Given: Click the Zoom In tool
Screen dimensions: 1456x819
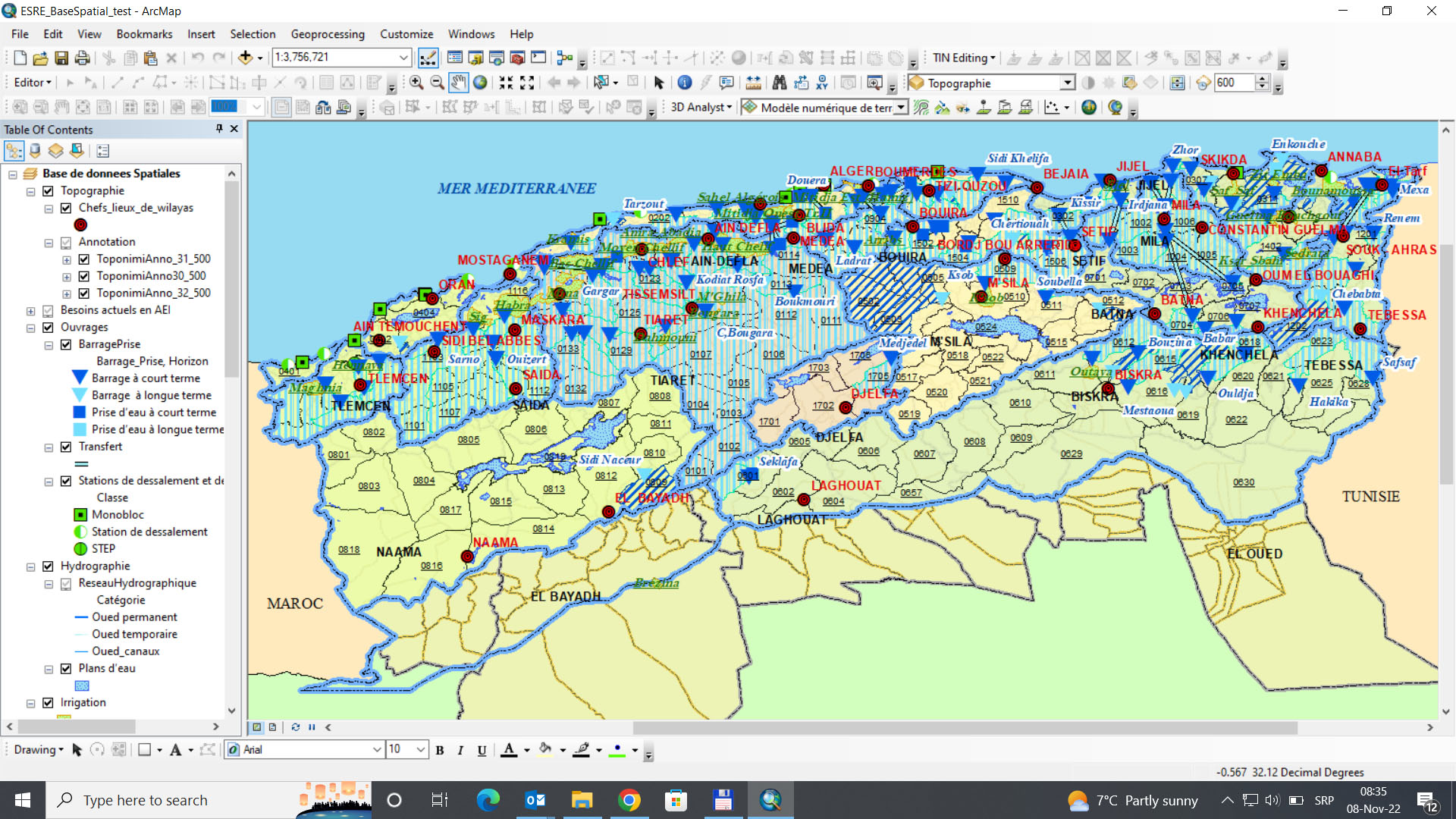Looking at the screenshot, I should point(416,83).
